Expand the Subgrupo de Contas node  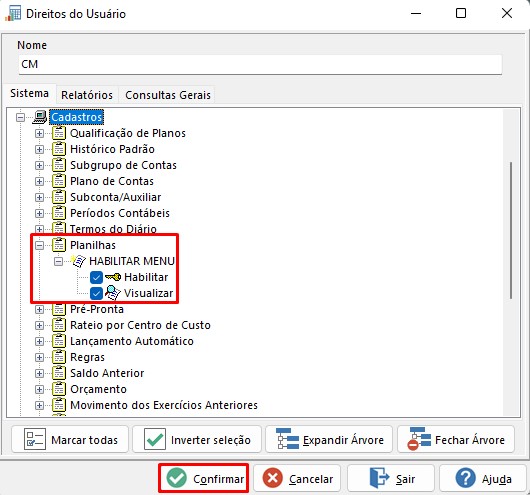[x=40, y=165]
